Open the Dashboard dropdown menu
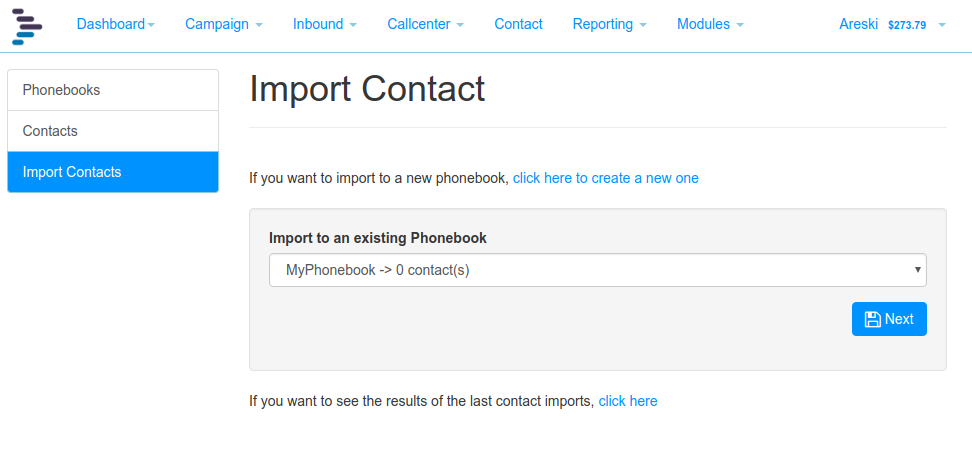Viewport: 972px width, 468px height. coord(115,24)
